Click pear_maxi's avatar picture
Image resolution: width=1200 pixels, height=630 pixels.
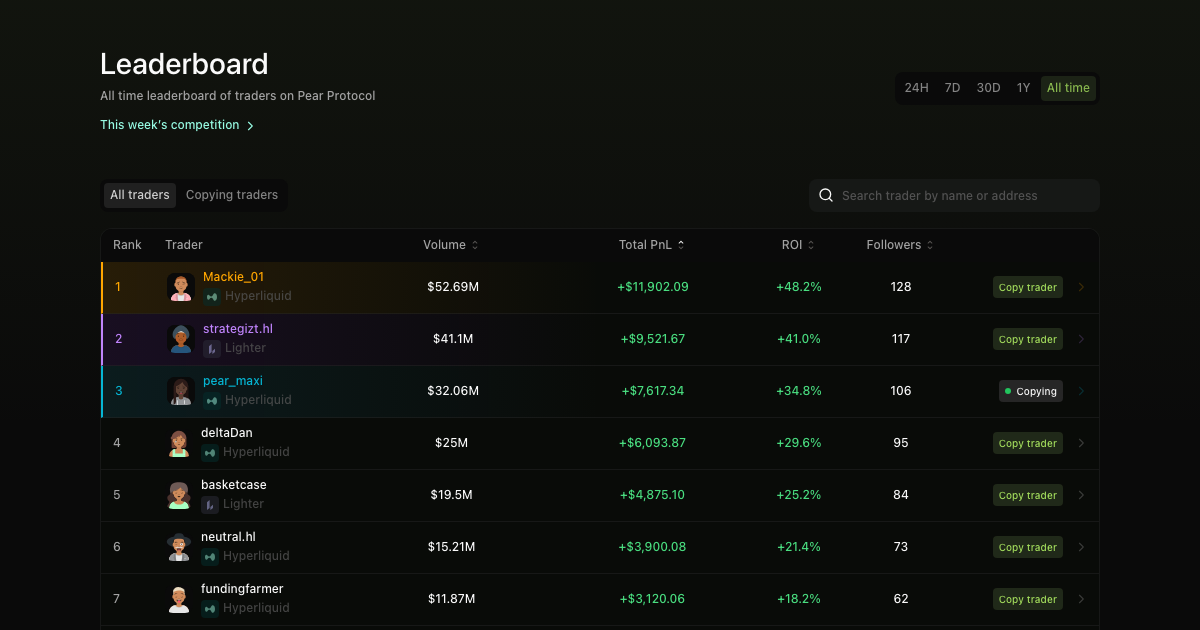[181, 391]
